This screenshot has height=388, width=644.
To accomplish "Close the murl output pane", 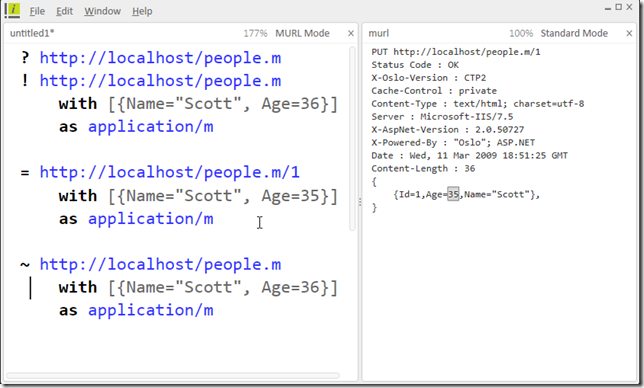I will 629,33.
